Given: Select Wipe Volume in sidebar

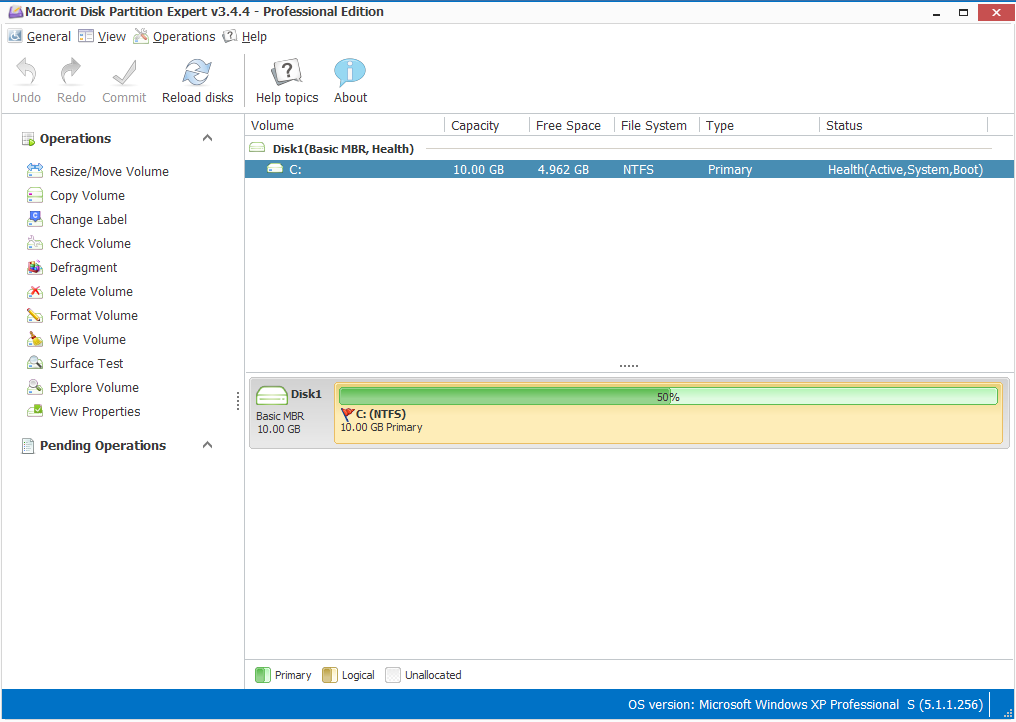Looking at the screenshot, I should pos(87,339).
